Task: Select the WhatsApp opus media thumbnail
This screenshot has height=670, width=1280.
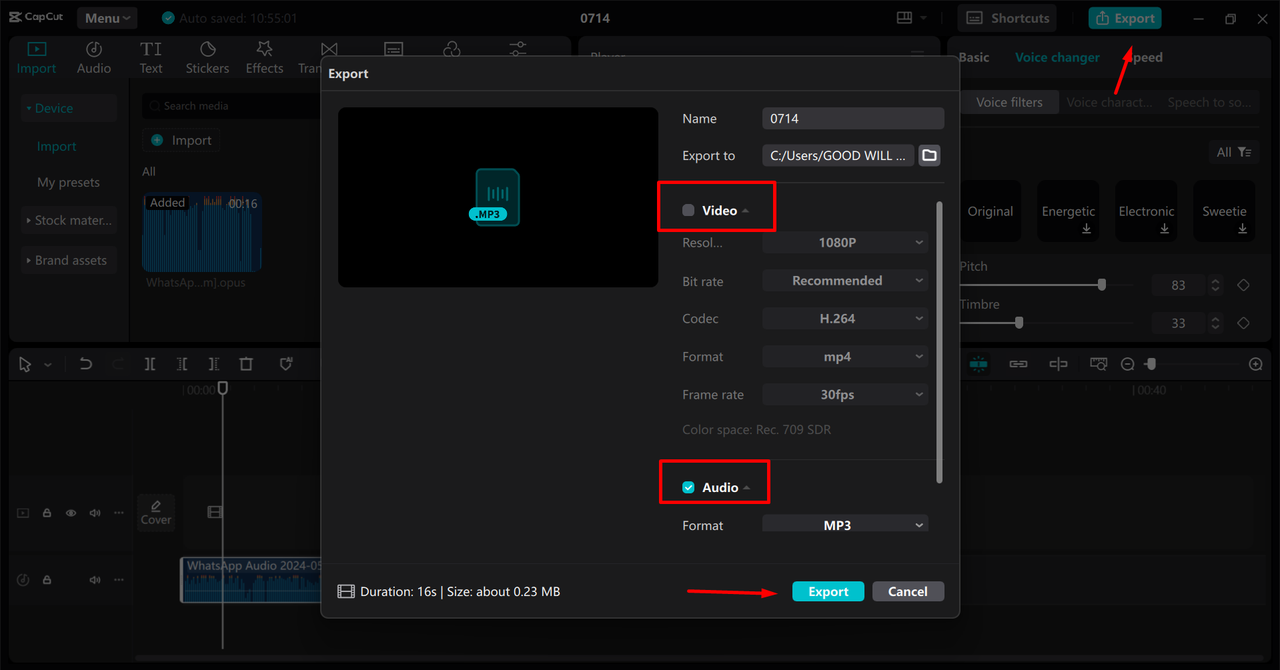Action: point(202,232)
